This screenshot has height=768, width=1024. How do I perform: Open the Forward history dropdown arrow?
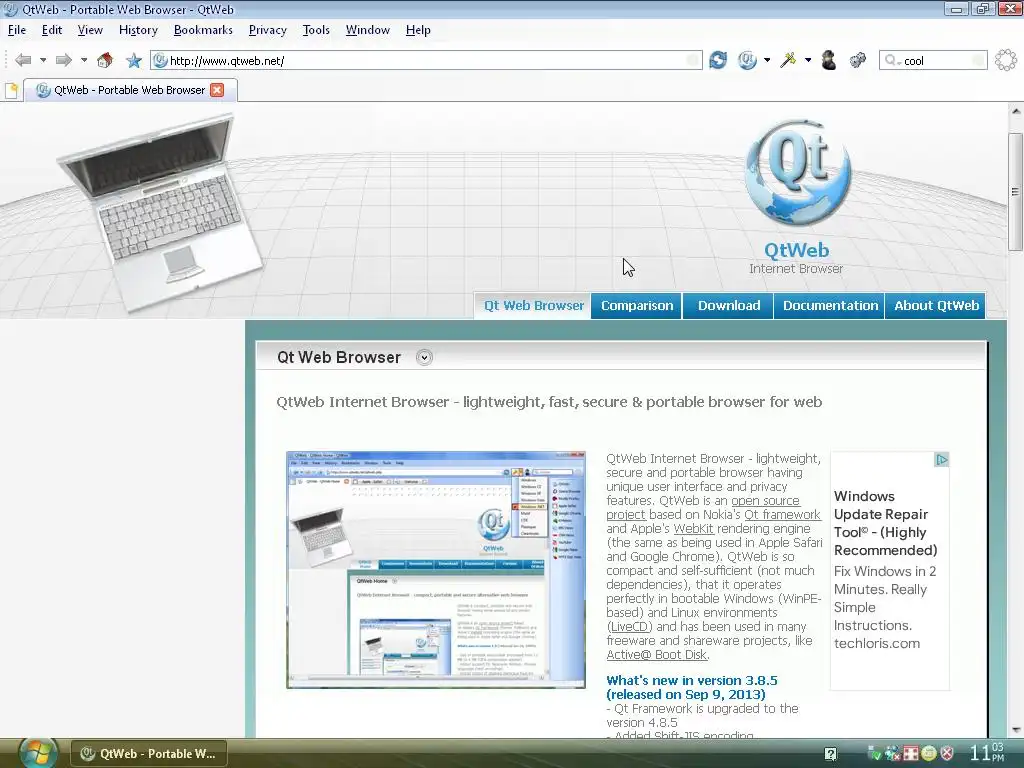84,60
